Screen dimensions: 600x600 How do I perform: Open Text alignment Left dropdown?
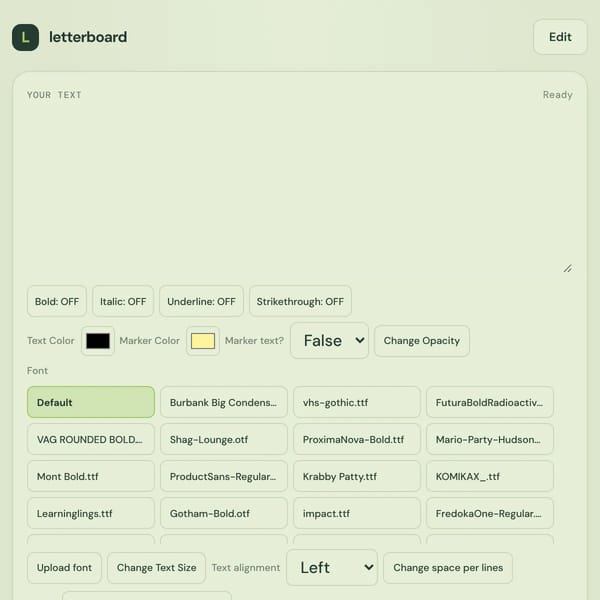(332, 567)
